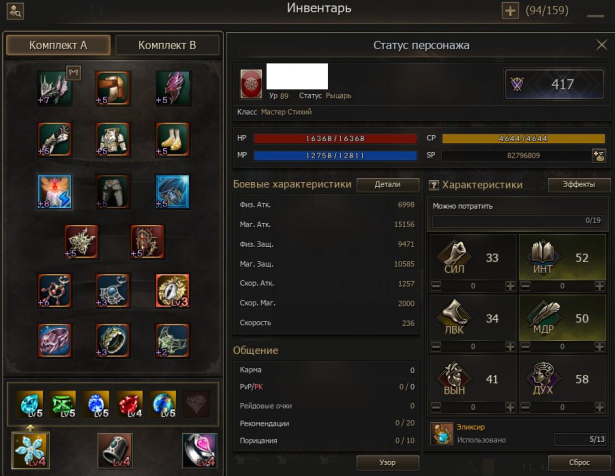The image size is (615, 476).
Task: Click the Сброс reset button
Action: point(579,463)
